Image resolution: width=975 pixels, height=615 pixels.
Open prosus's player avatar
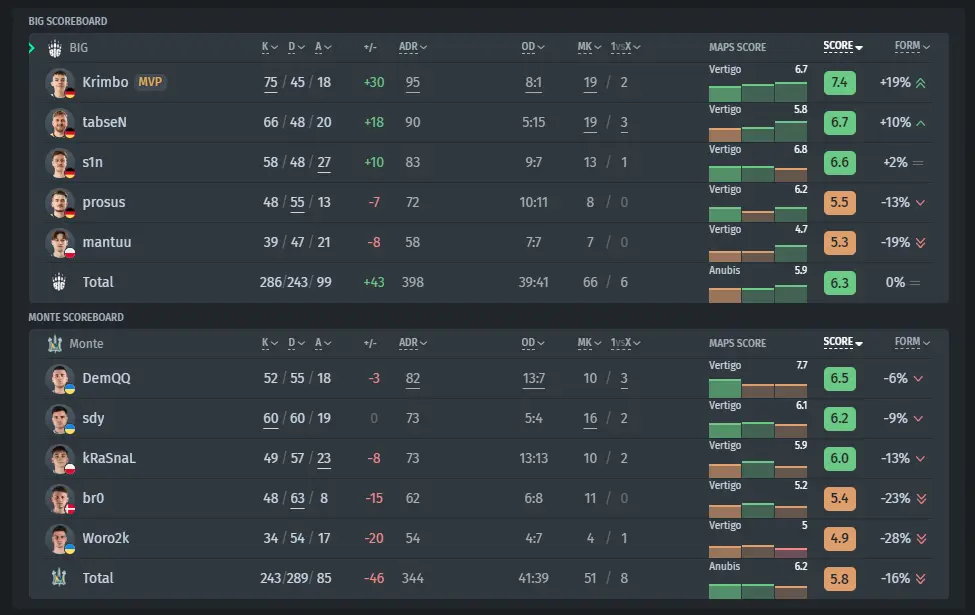coord(60,203)
